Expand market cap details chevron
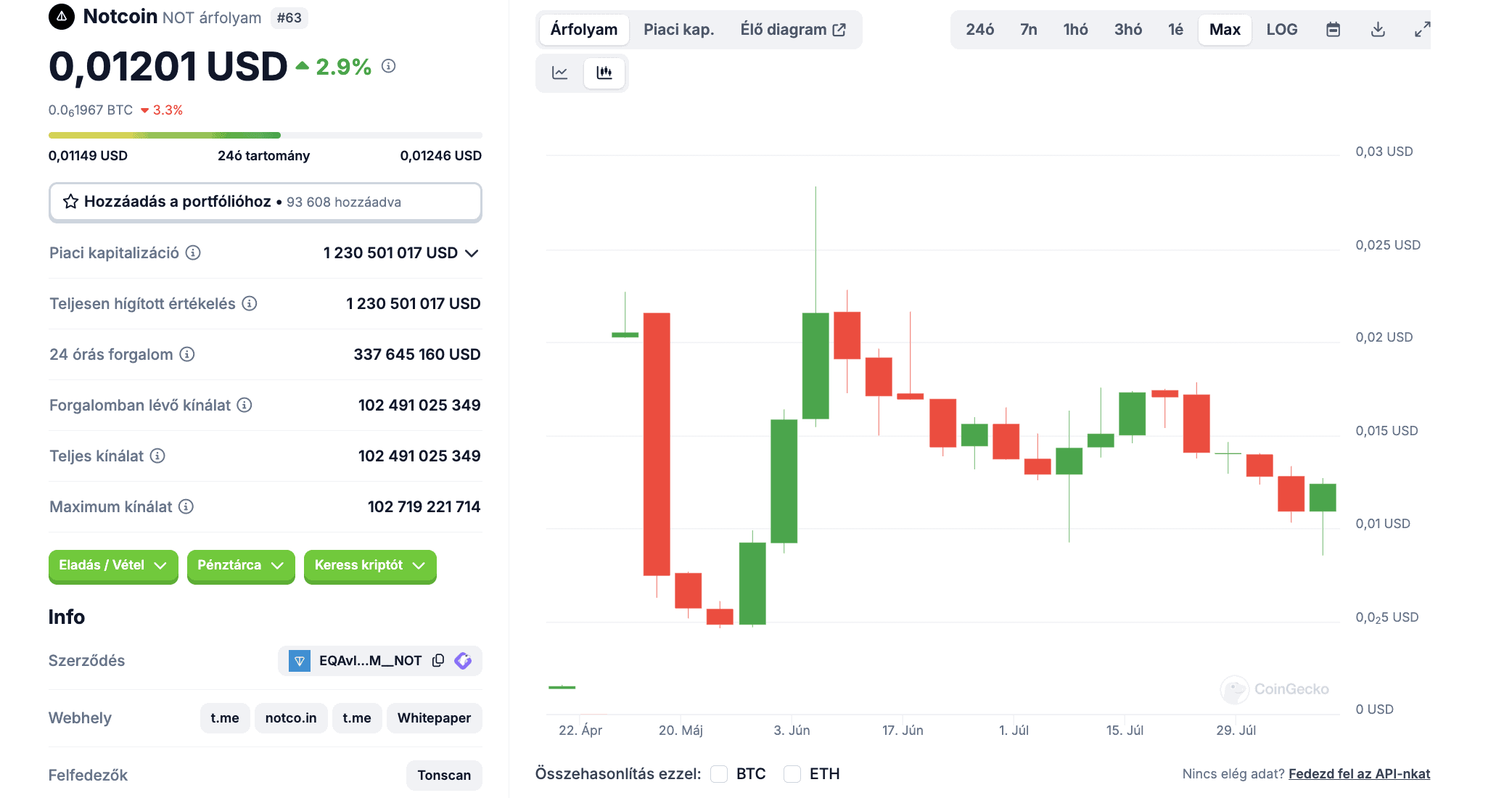Image resolution: width=1512 pixels, height=798 pixels. (x=472, y=253)
